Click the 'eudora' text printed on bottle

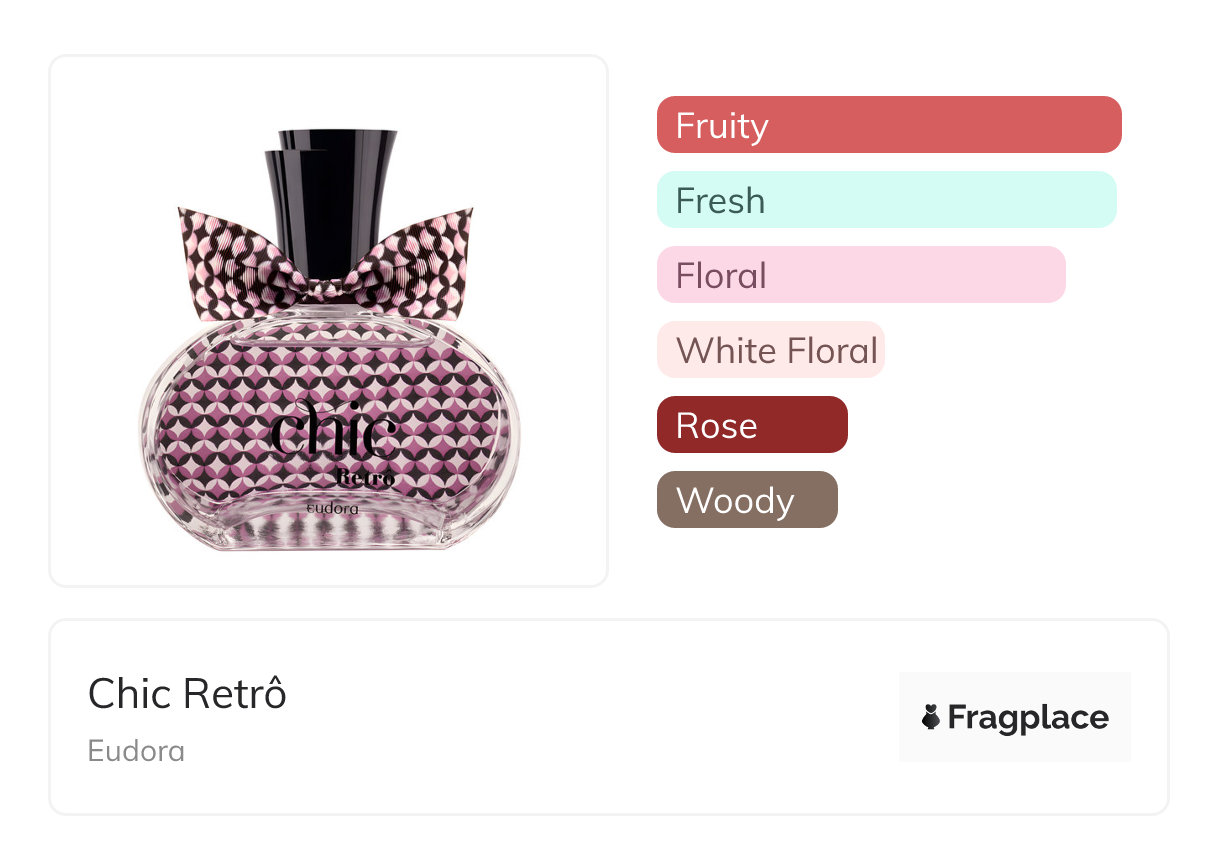pos(333,508)
